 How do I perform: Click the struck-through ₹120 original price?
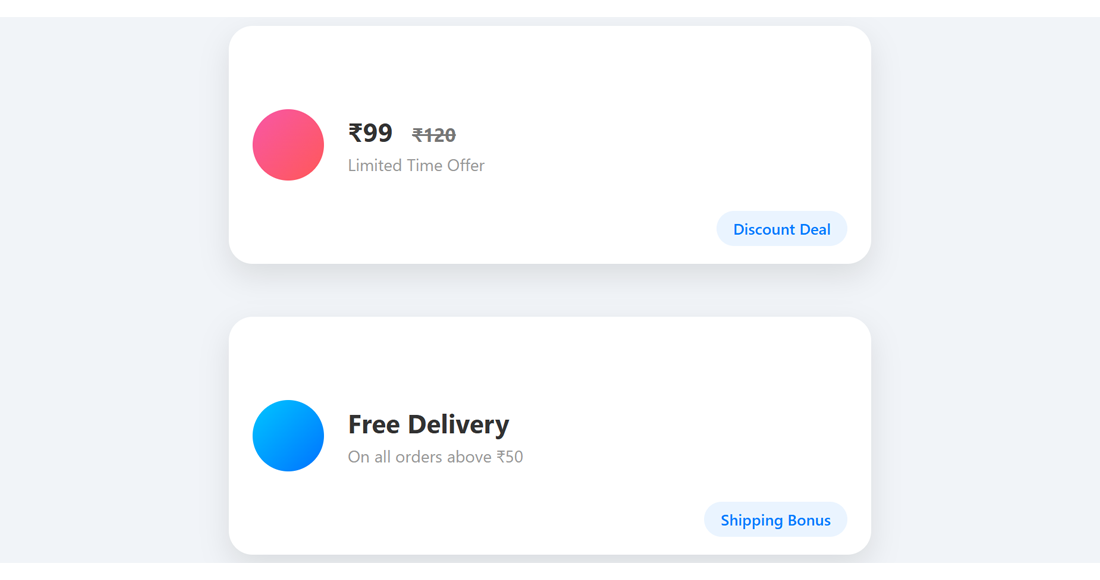click(x=434, y=135)
